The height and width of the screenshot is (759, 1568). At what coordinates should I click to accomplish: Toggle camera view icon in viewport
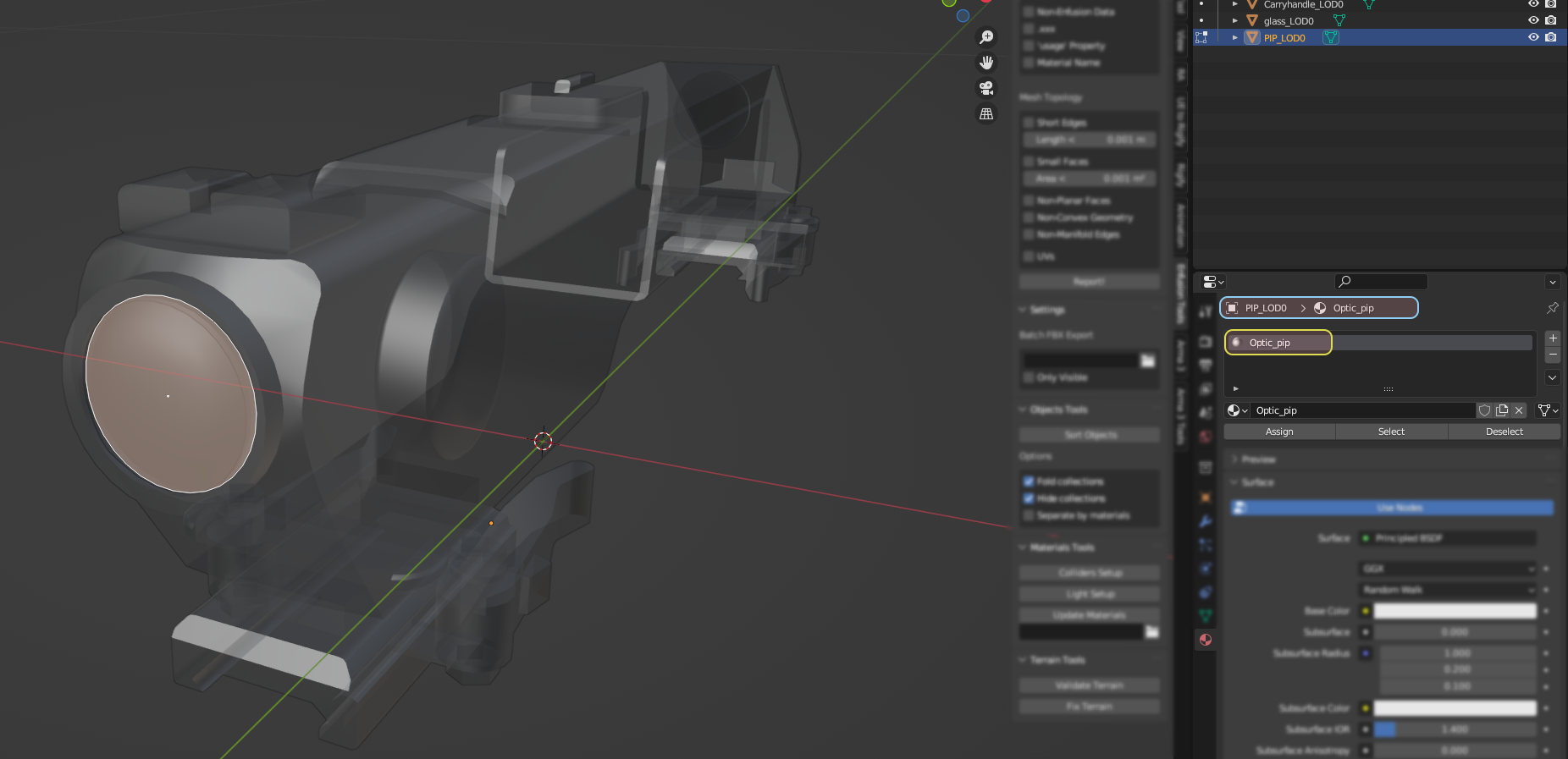pos(986,88)
